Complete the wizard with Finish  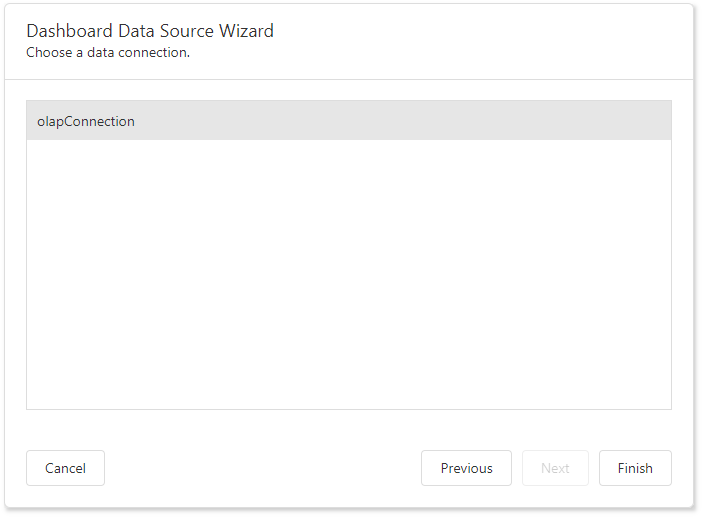point(635,468)
